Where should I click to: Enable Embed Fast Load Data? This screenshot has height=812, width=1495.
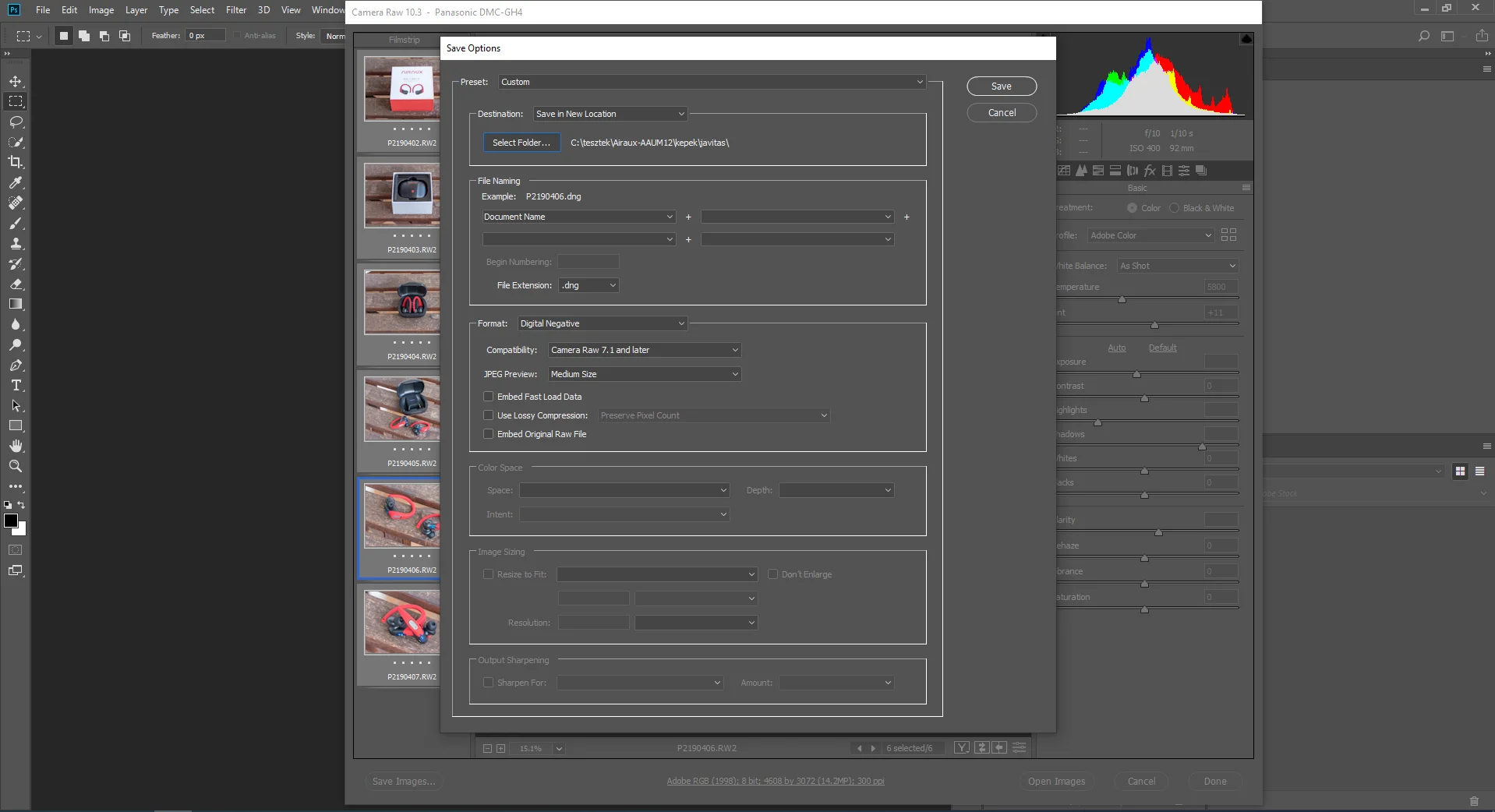[x=489, y=397]
